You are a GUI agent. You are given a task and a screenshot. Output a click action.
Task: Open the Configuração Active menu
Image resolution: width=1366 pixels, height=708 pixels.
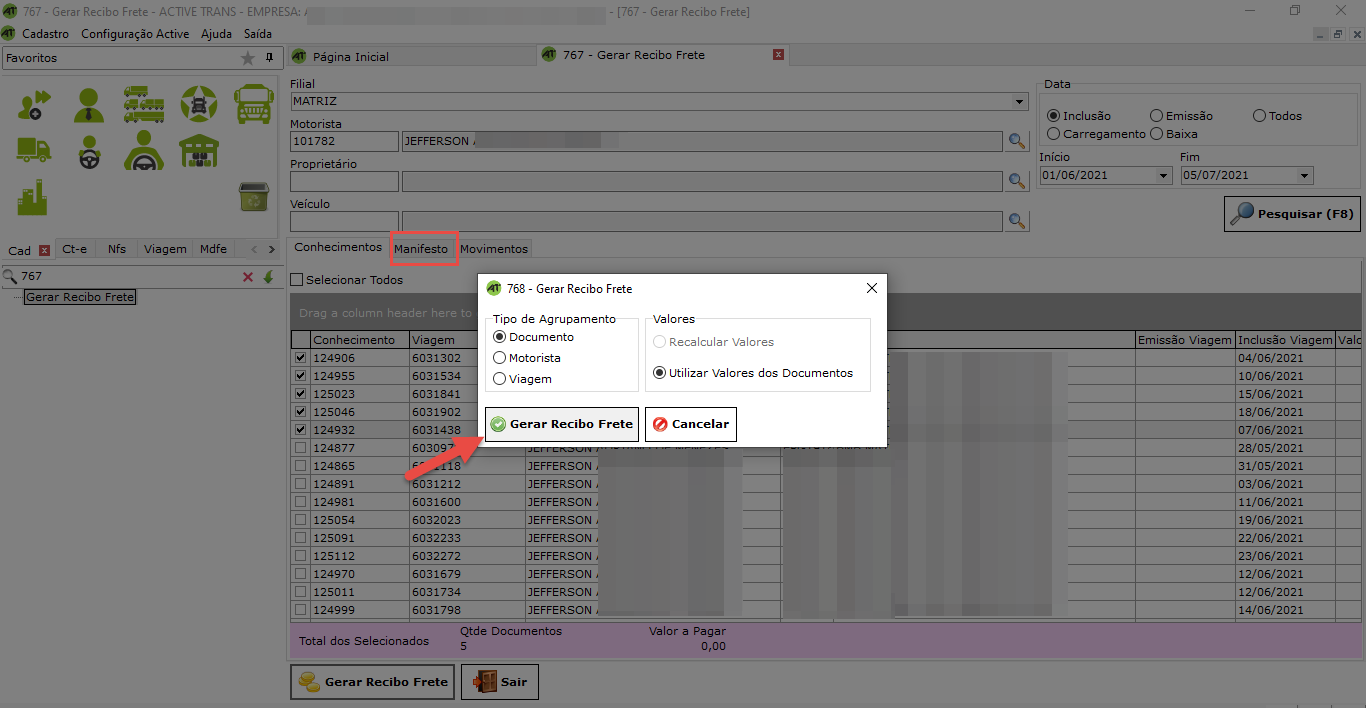[135, 34]
